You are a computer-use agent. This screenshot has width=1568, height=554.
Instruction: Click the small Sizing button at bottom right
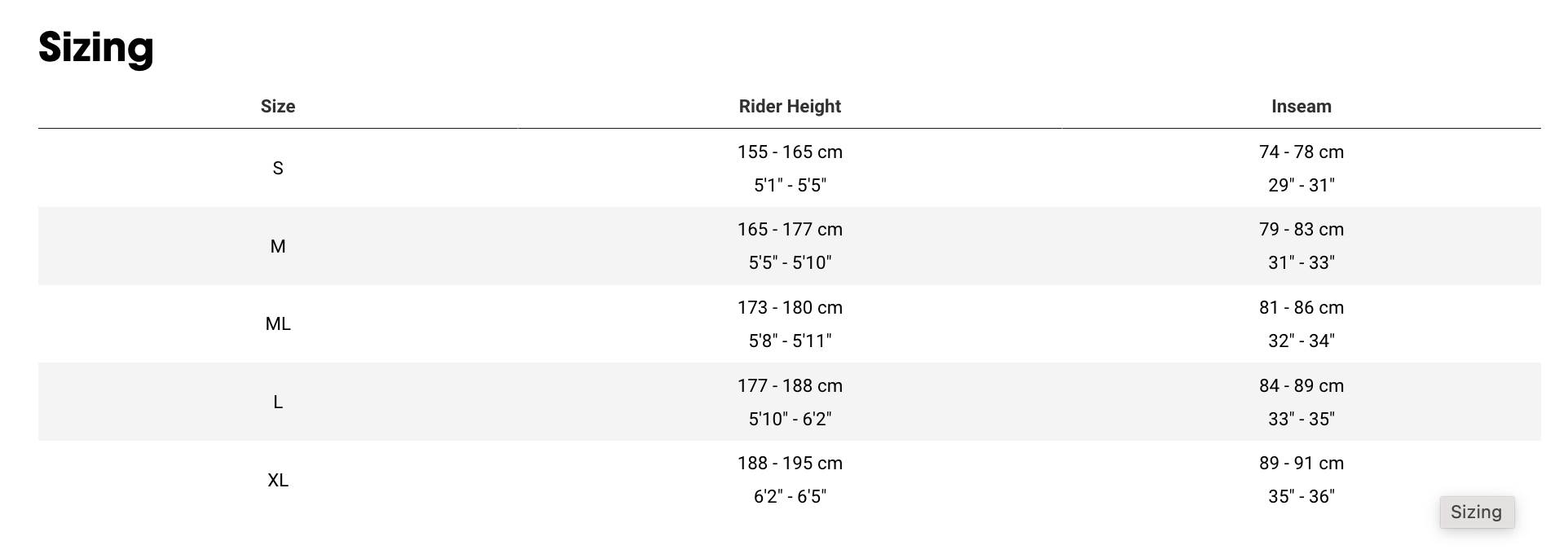[x=1476, y=512]
